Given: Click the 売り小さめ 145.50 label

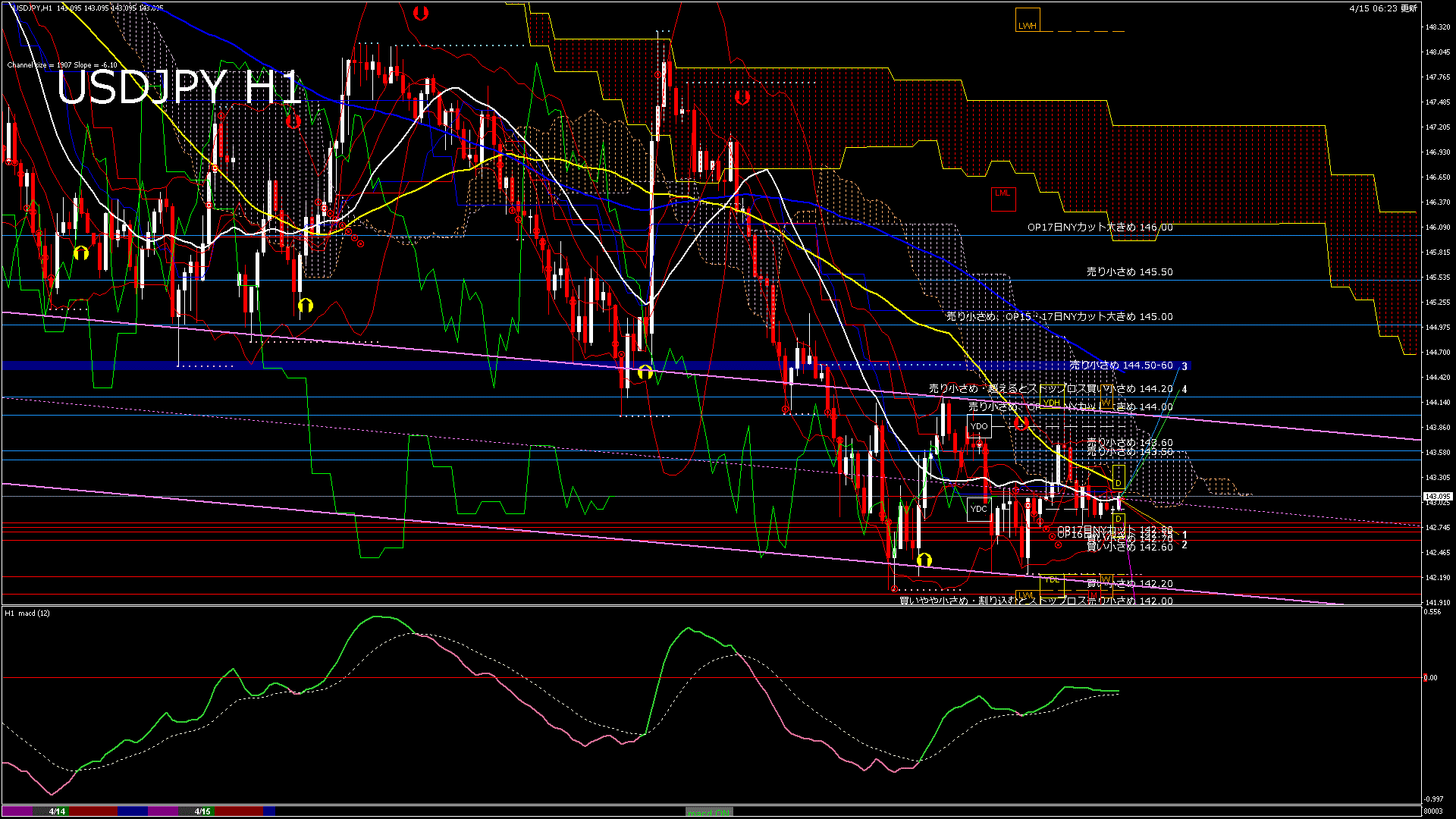Looking at the screenshot, I should 1129,271.
